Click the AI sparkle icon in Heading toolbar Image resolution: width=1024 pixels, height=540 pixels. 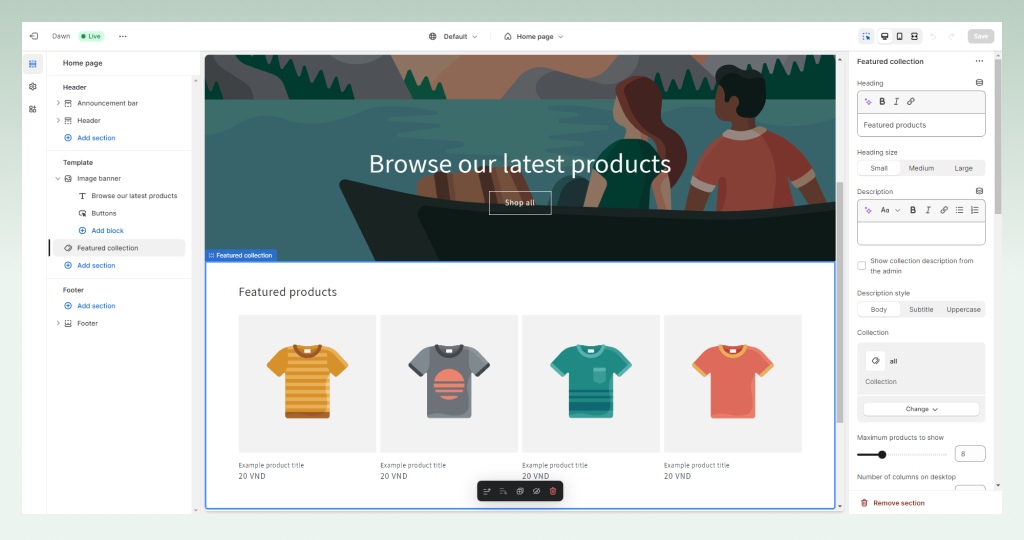[x=868, y=102]
